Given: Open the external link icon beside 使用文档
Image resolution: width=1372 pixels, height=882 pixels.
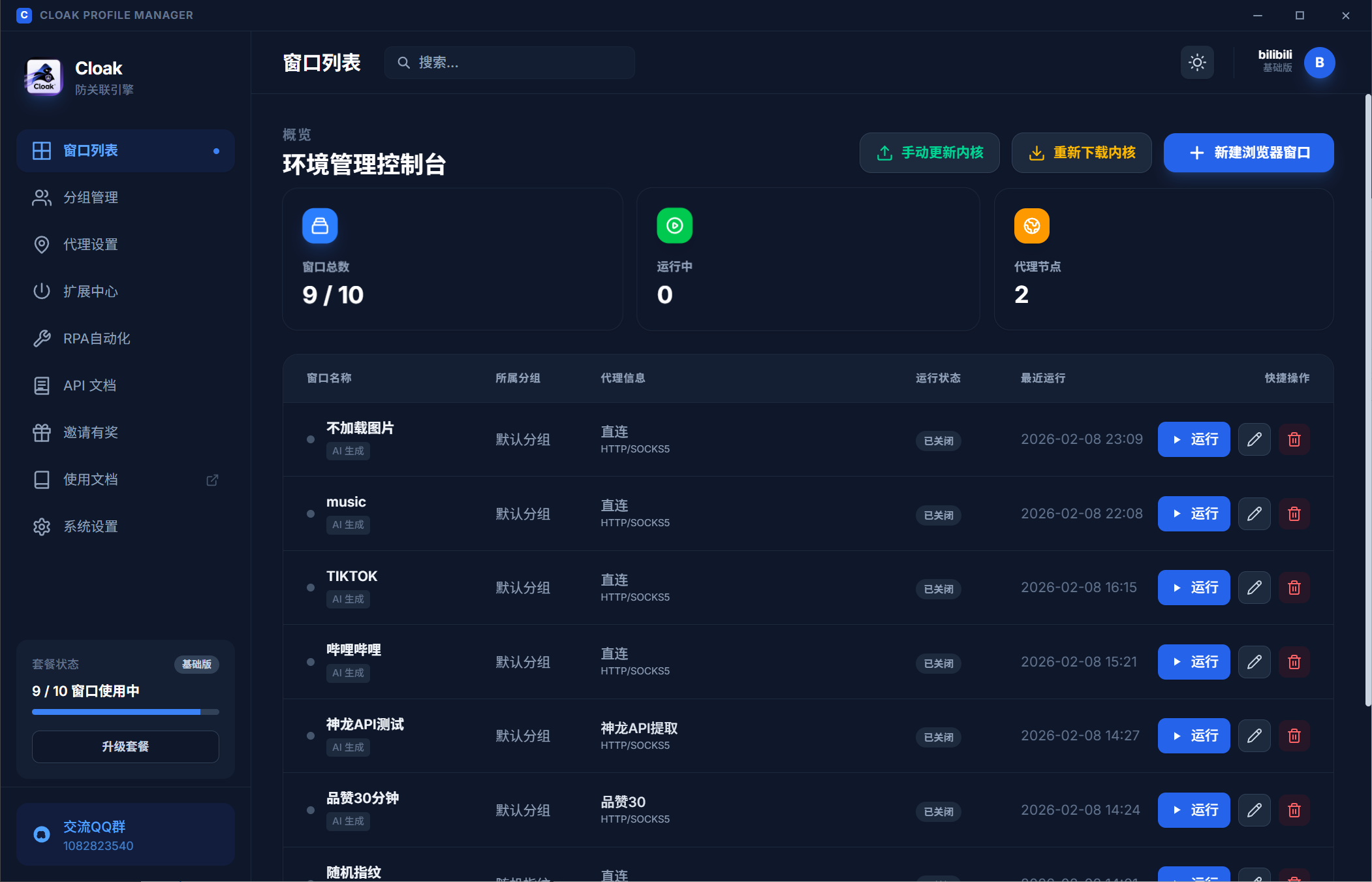Looking at the screenshot, I should [212, 480].
